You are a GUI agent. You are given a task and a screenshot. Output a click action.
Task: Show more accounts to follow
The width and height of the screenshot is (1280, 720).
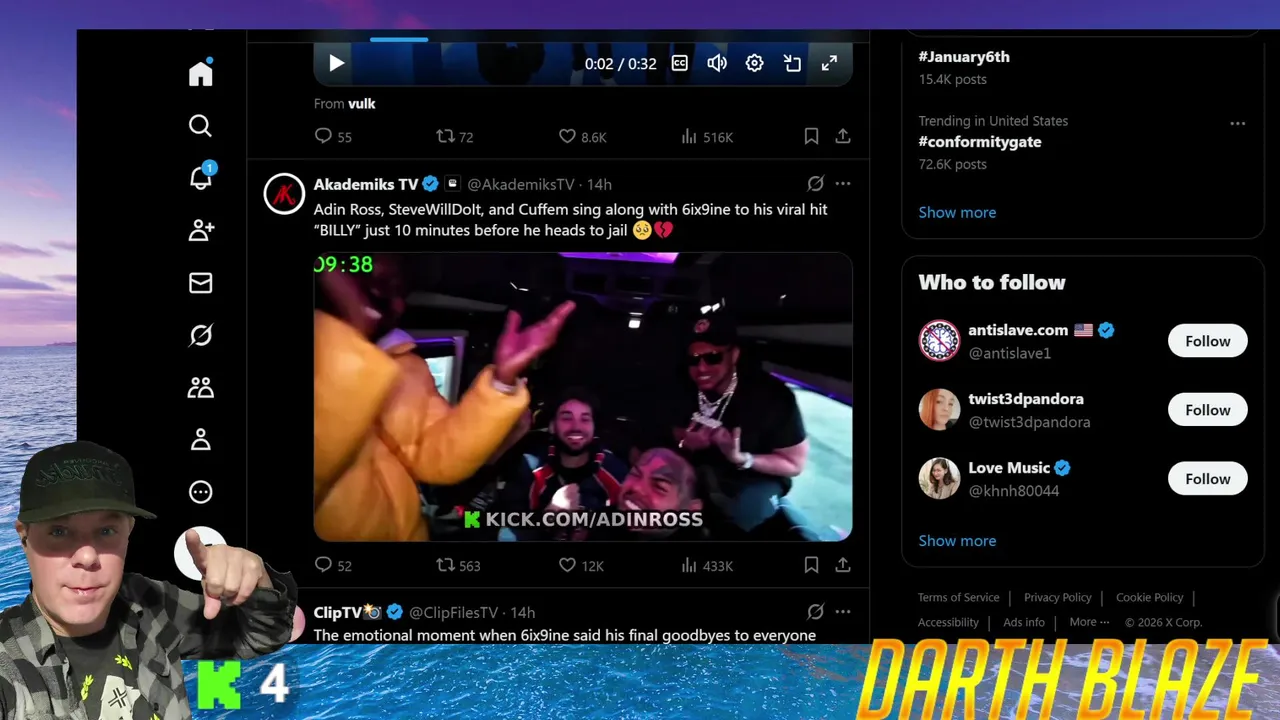pos(957,540)
